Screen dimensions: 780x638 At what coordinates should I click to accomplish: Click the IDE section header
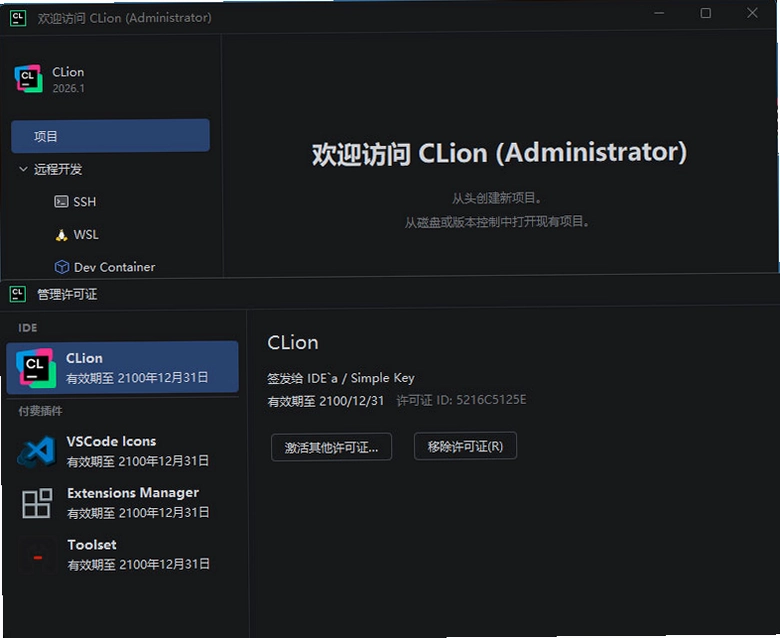(27, 328)
